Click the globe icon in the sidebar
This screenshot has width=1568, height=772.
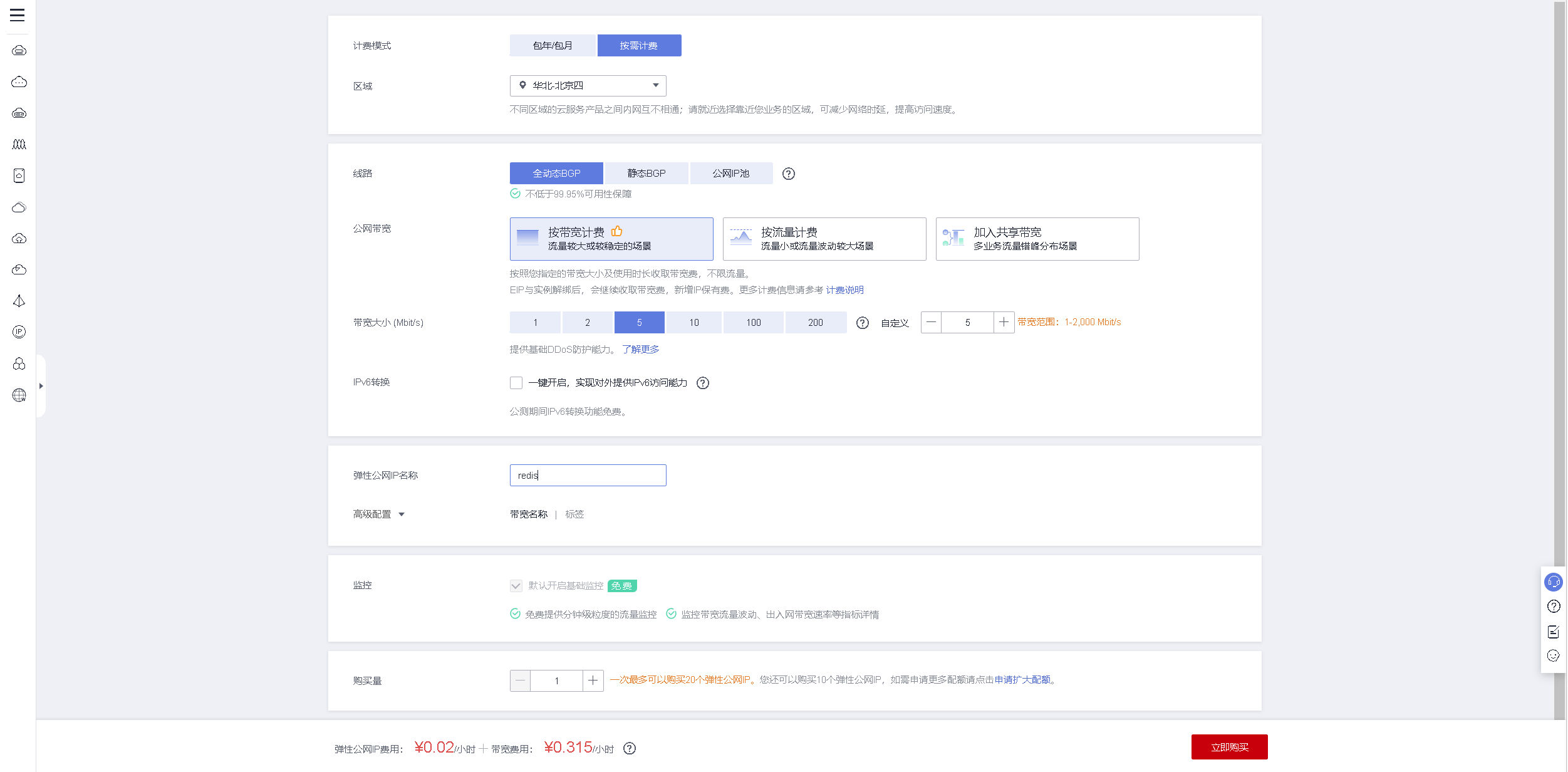(19, 395)
